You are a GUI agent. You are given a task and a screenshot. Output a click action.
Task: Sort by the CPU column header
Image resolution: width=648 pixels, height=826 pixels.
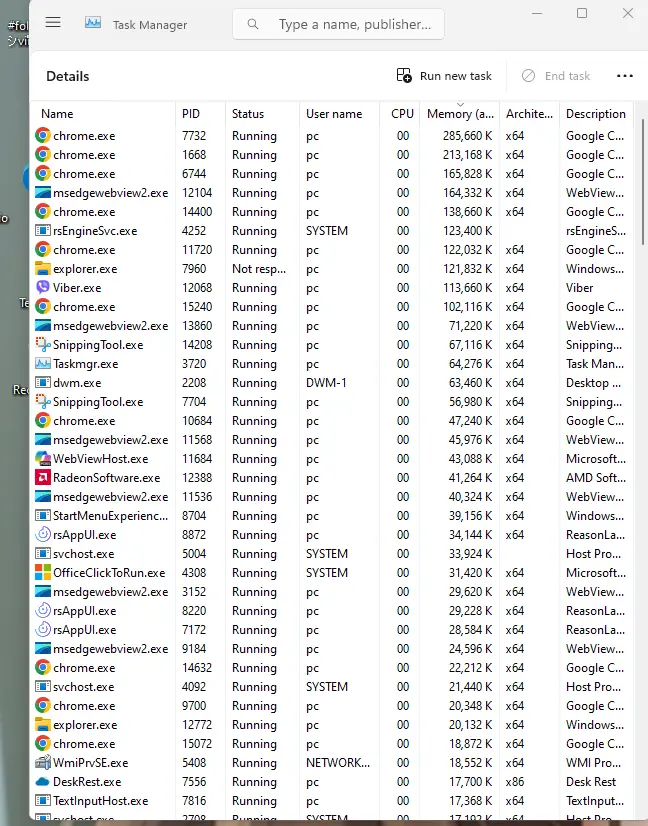point(400,114)
